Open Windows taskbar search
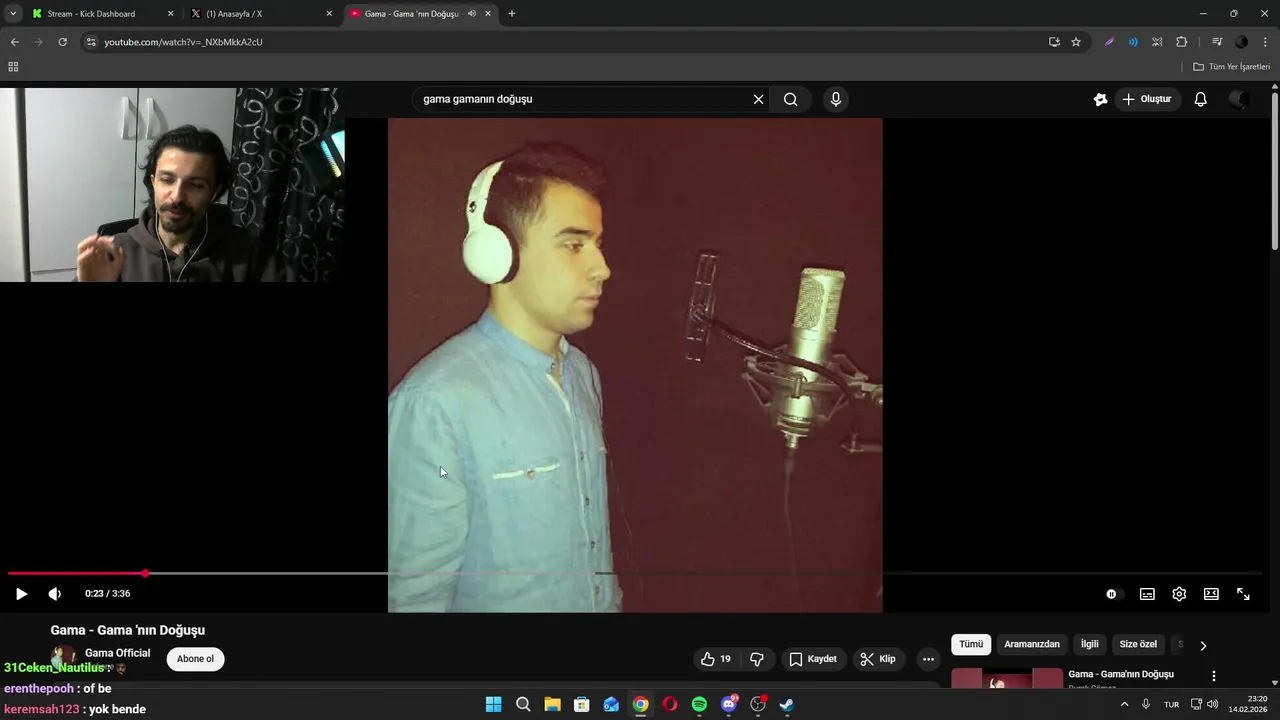Screen dimensions: 1280x720 [x=523, y=705]
